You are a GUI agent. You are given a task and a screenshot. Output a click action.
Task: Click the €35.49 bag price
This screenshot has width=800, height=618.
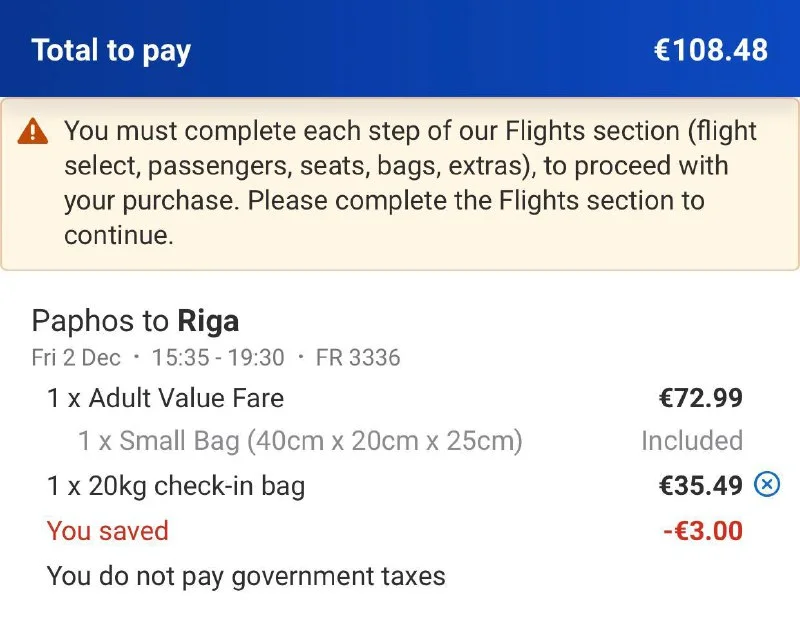click(700, 486)
